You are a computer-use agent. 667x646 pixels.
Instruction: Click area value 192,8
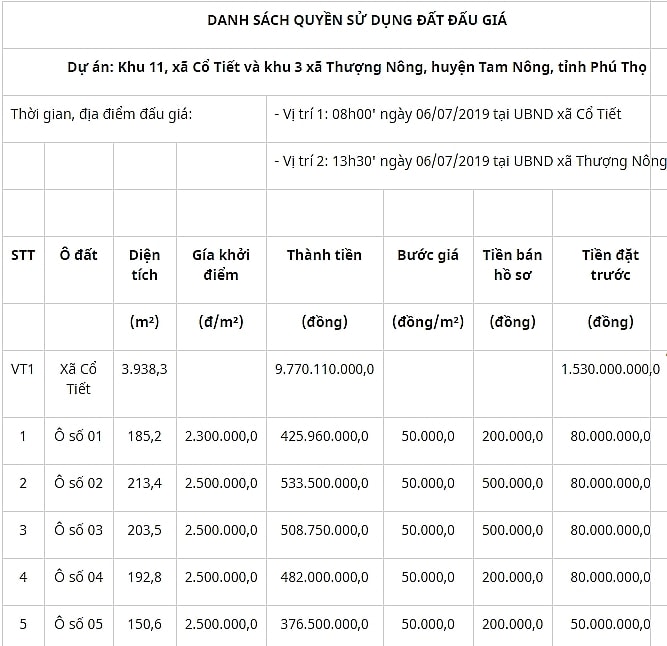pos(145,577)
